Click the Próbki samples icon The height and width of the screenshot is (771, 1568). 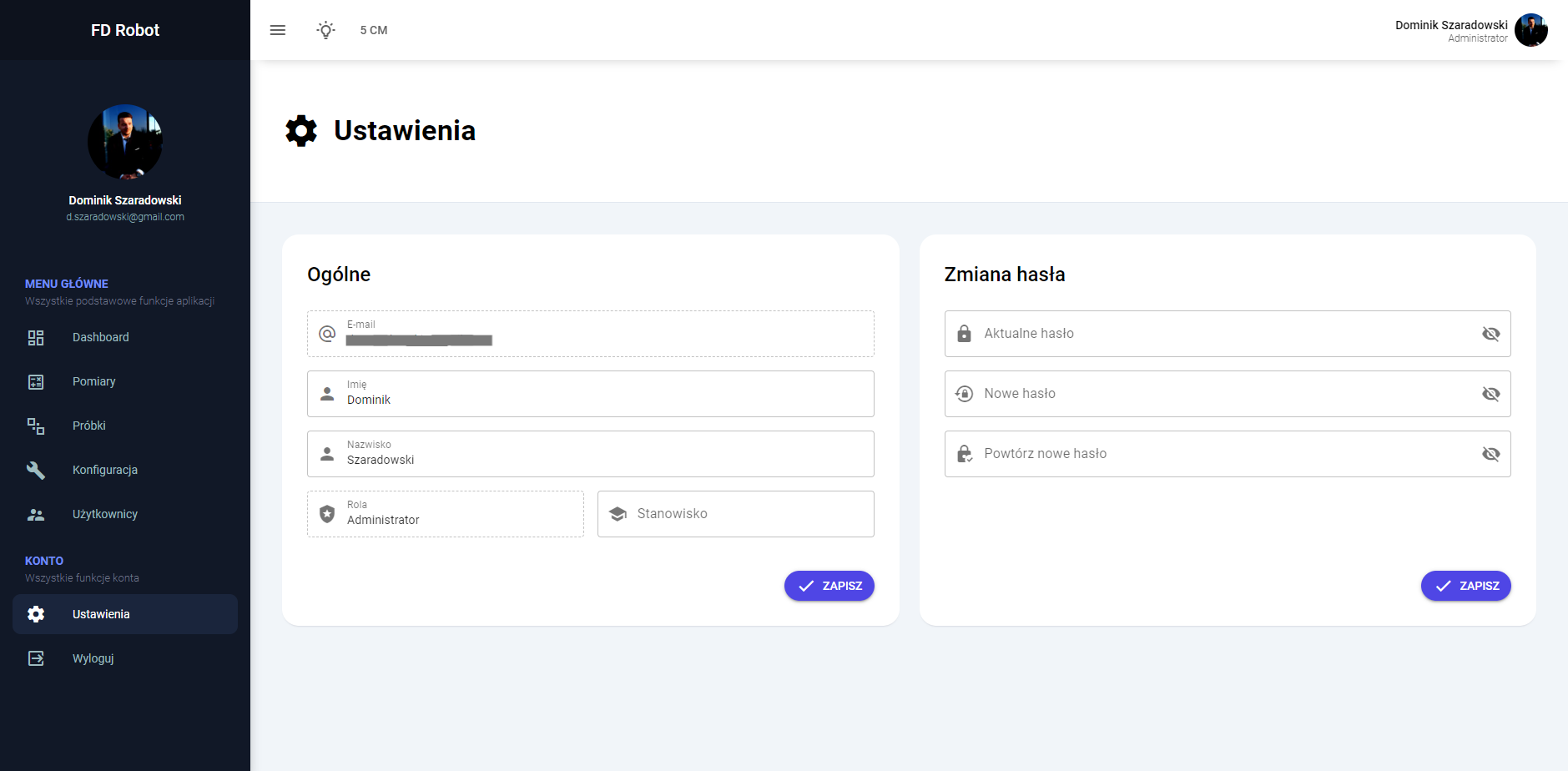coord(36,426)
